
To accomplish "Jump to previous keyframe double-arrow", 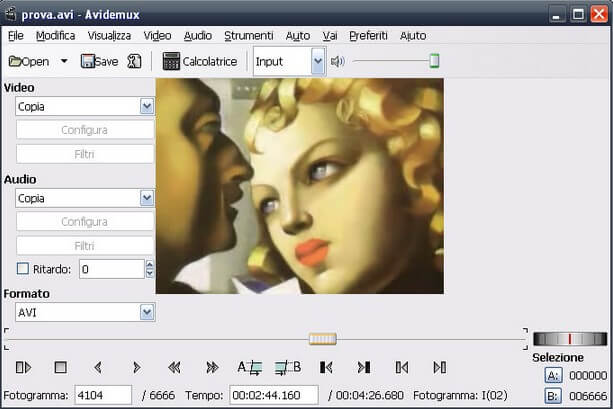I will (x=174, y=368).
